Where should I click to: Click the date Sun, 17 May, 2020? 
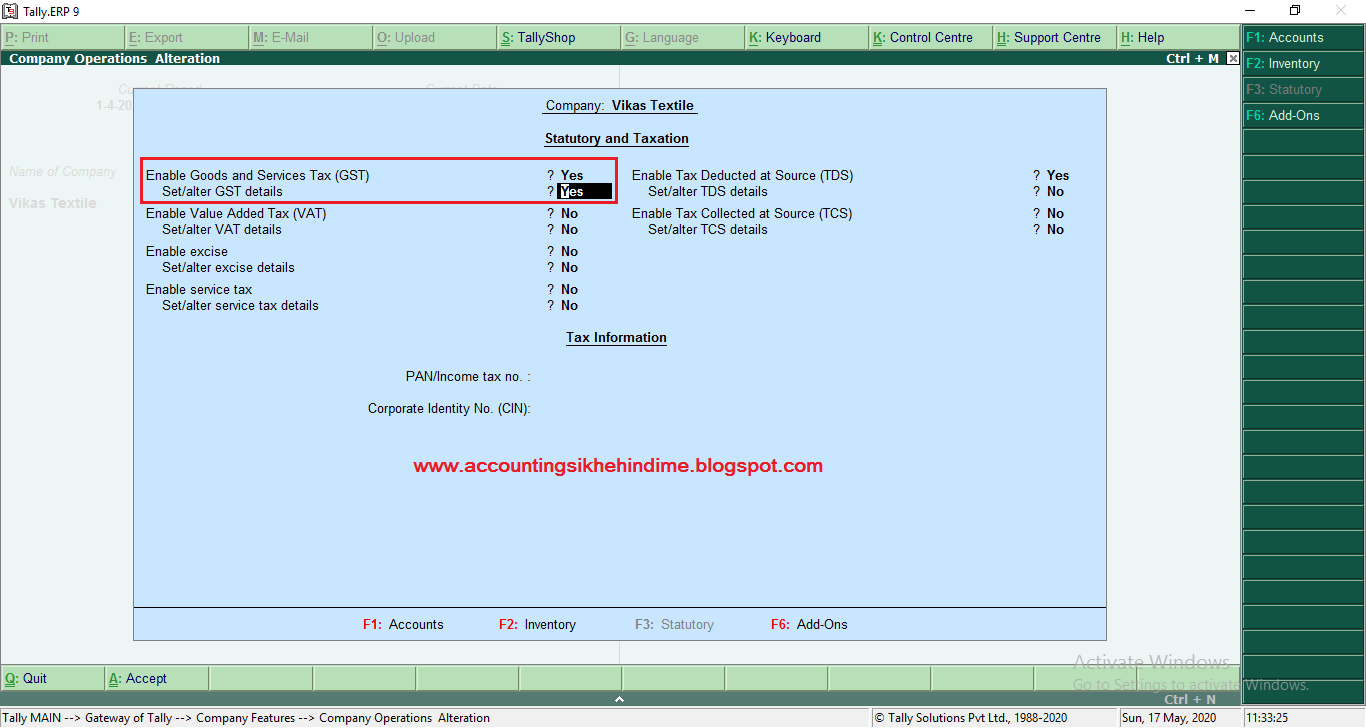(1169, 718)
